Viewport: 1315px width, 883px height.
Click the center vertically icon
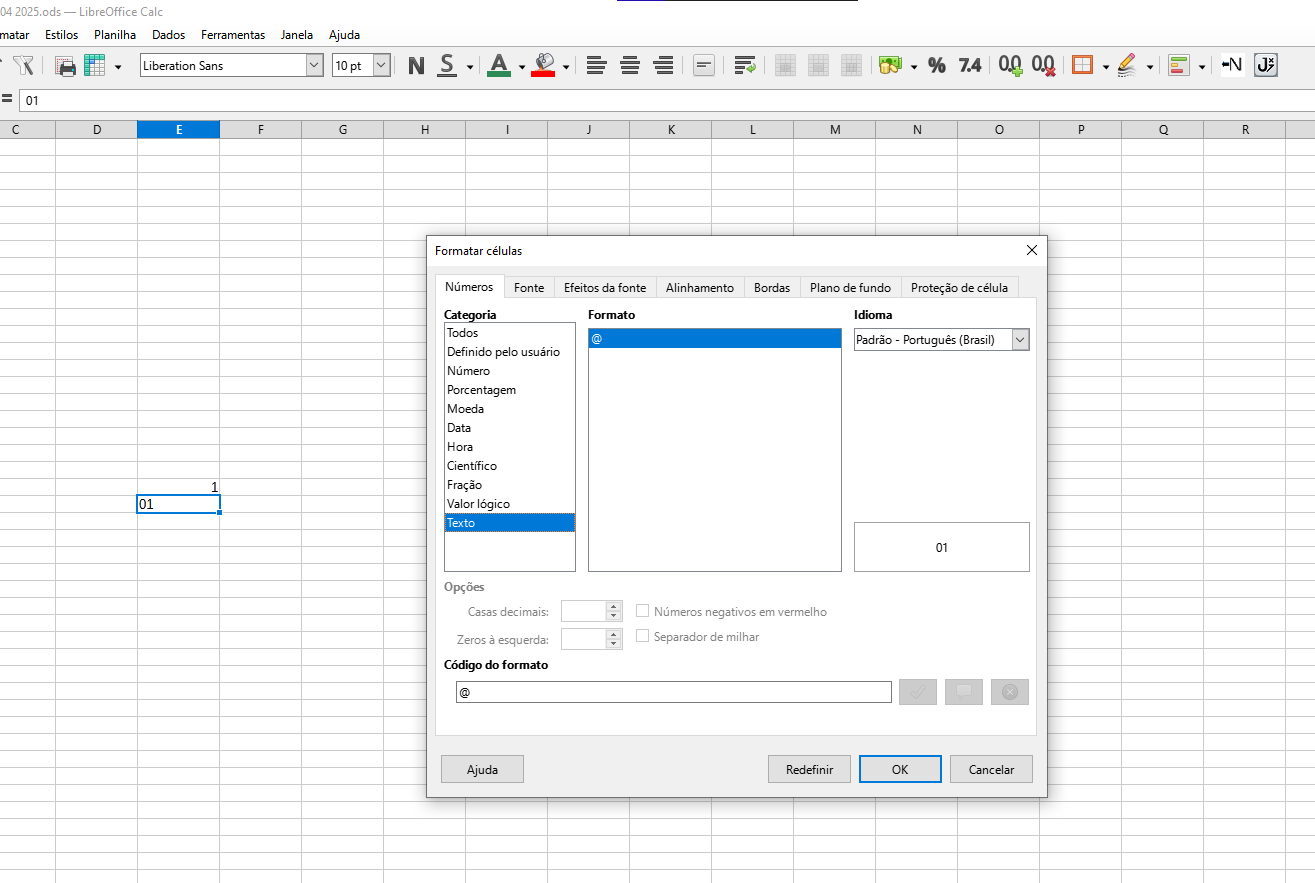click(x=704, y=66)
